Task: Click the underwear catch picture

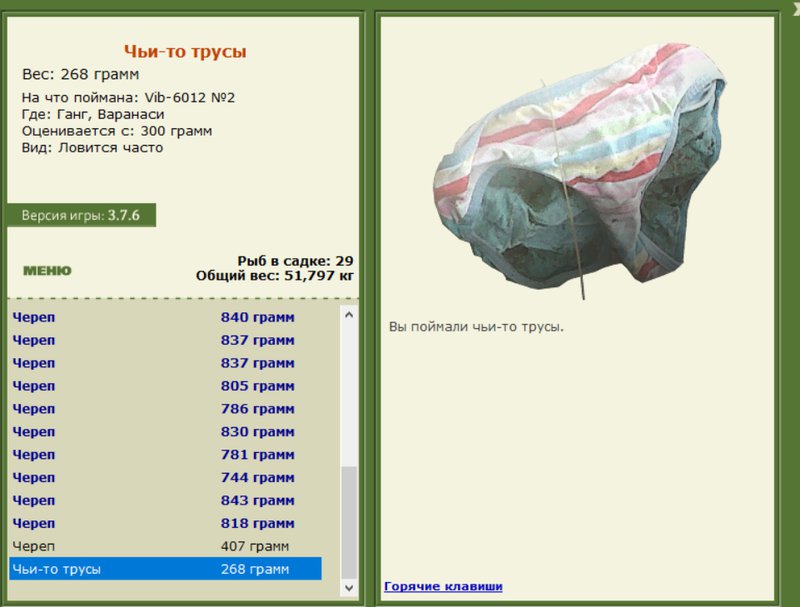Action: tap(581, 171)
